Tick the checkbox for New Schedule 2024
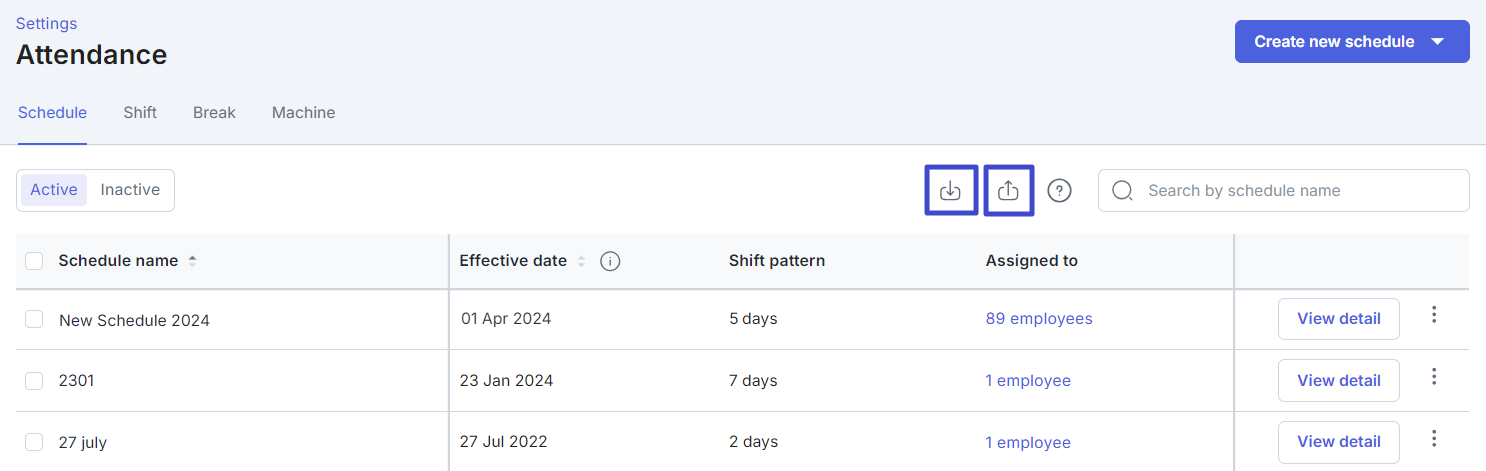 pos(34,319)
